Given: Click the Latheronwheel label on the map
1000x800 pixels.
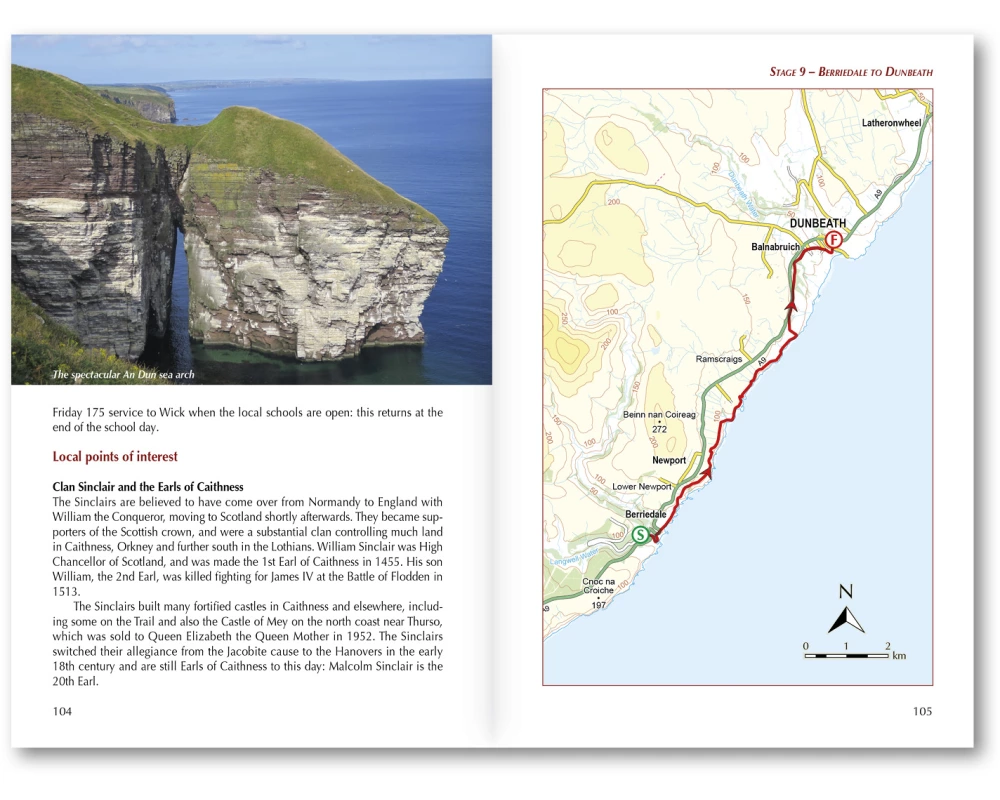Looking at the screenshot, I should coord(891,123).
